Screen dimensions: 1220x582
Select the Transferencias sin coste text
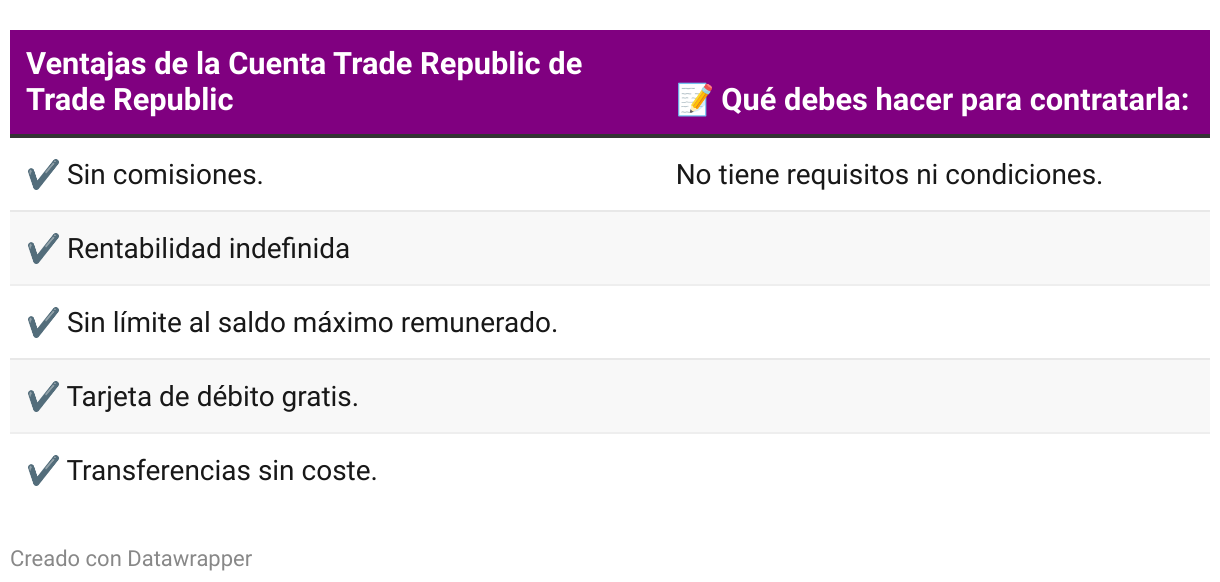(x=222, y=471)
